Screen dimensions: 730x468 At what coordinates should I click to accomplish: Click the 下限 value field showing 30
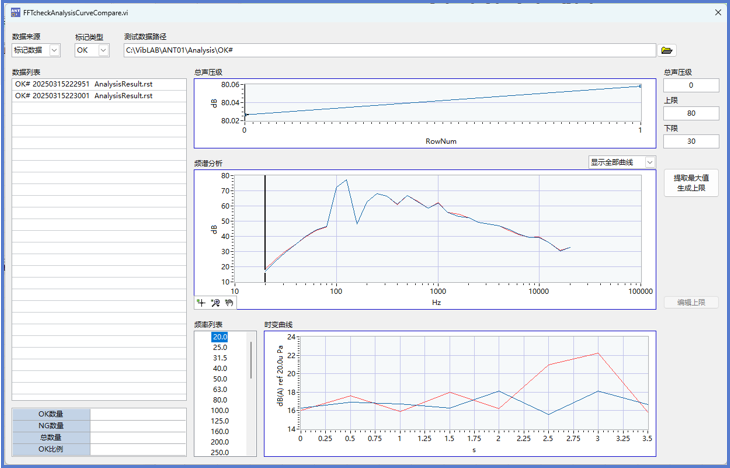(x=690, y=141)
